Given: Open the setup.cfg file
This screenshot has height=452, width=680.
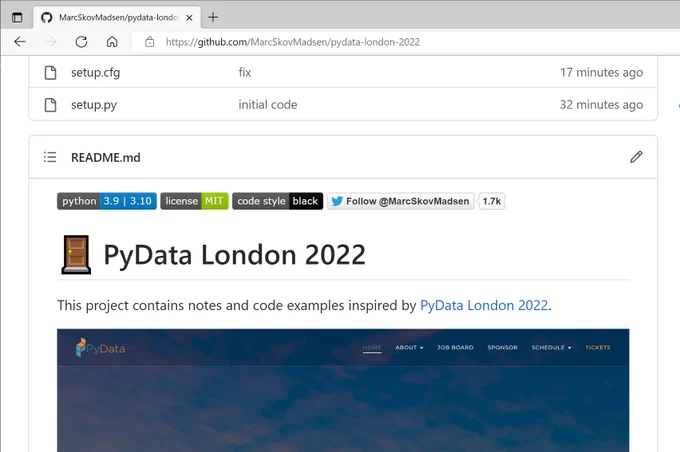Looking at the screenshot, I should (x=95, y=72).
